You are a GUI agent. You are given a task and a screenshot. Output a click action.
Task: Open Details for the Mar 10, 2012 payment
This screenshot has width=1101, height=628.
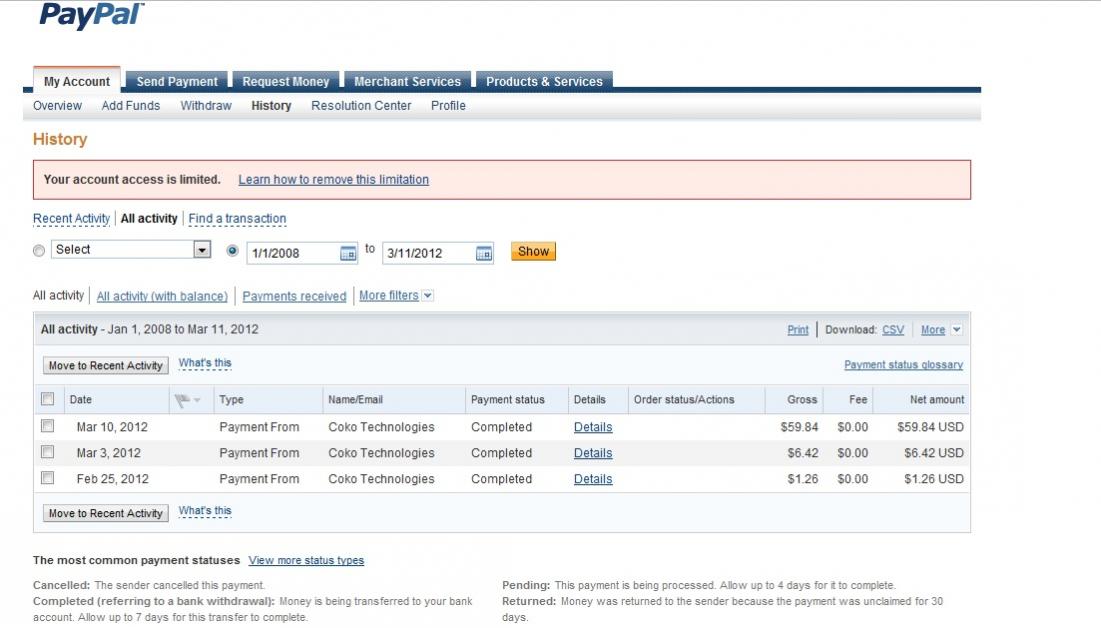coord(593,426)
